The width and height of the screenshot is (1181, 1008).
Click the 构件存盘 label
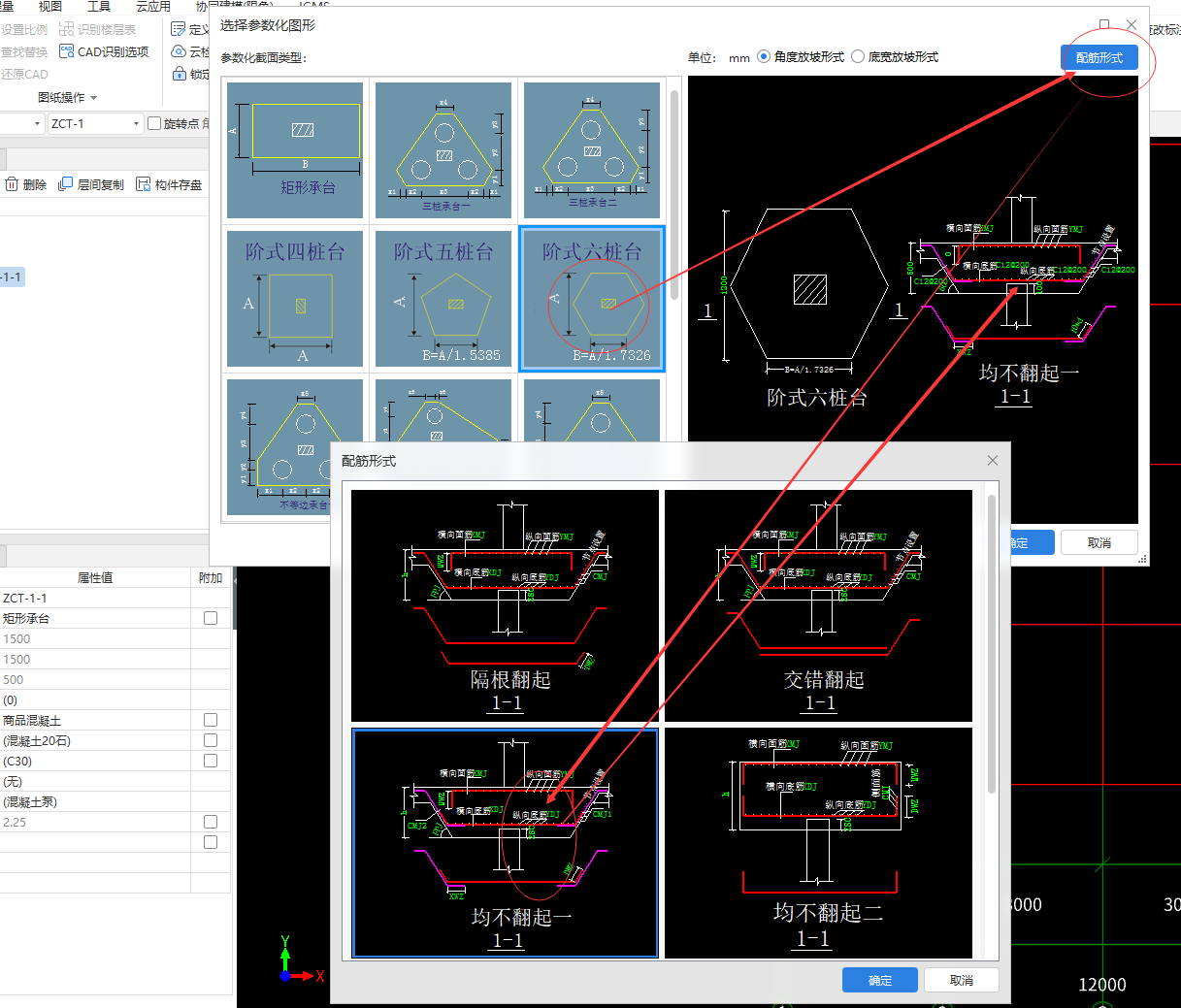[x=178, y=184]
